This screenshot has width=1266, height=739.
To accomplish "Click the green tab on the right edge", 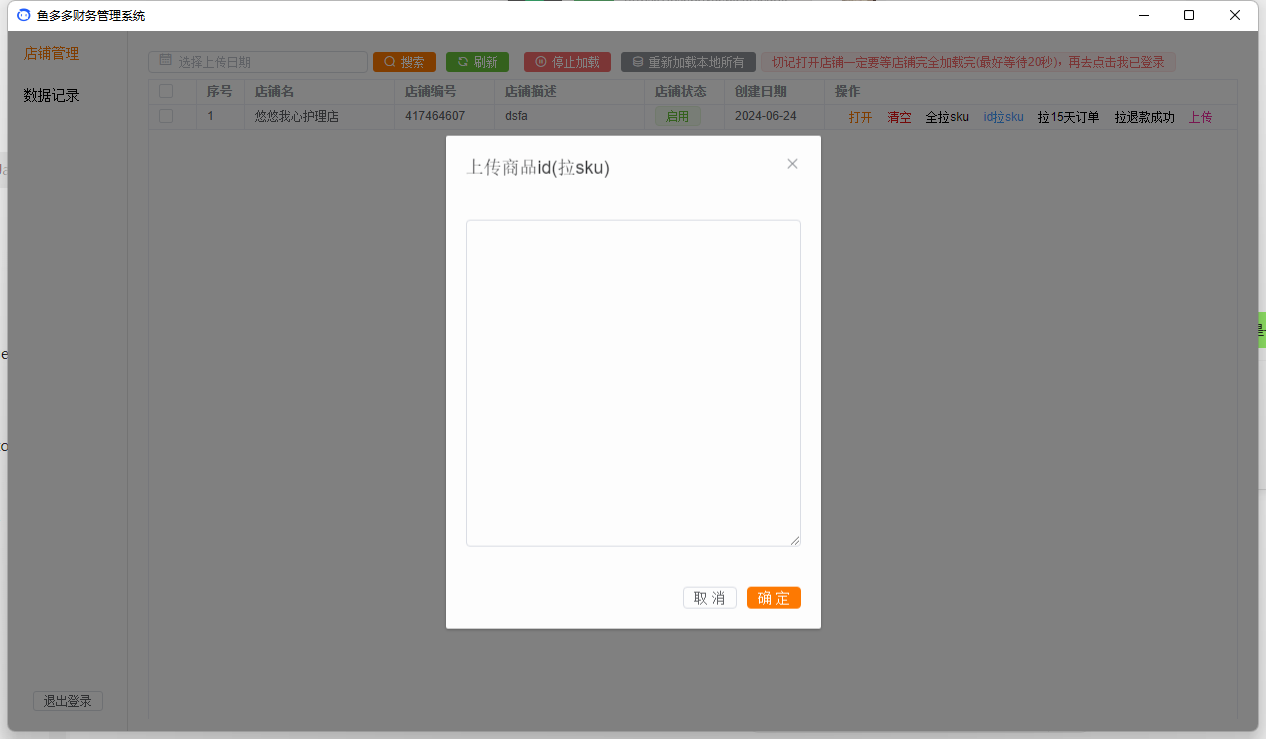I will point(1261,330).
